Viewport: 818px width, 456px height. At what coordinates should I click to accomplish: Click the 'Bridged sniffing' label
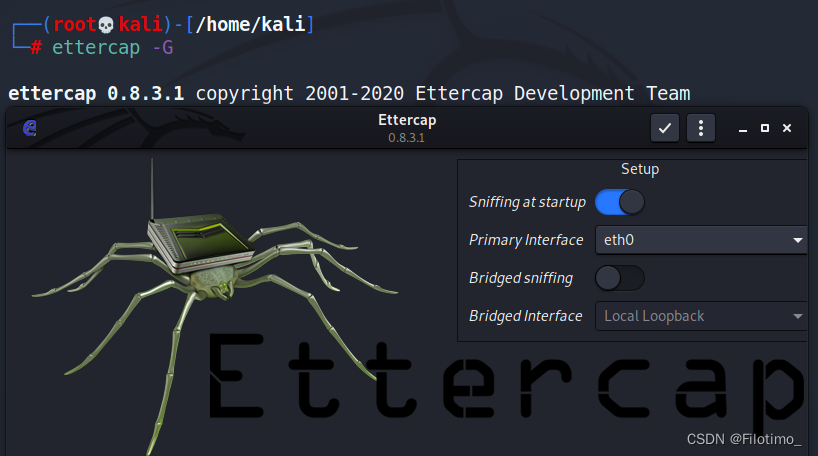pyautogui.click(x=521, y=278)
